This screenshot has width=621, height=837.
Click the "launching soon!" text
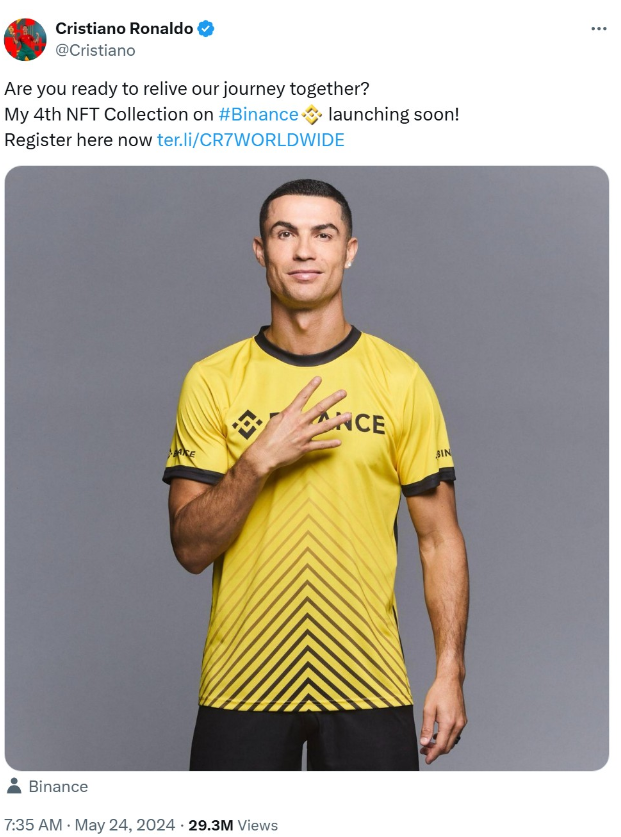pos(394,114)
